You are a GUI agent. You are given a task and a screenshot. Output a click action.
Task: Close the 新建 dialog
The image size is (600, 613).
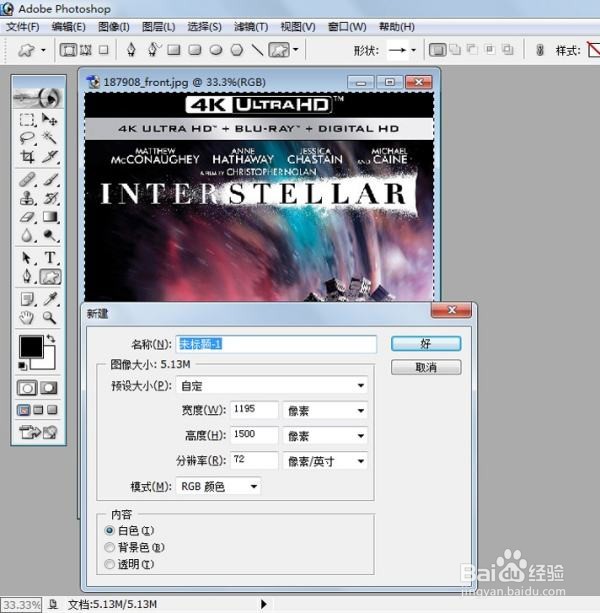click(x=451, y=310)
